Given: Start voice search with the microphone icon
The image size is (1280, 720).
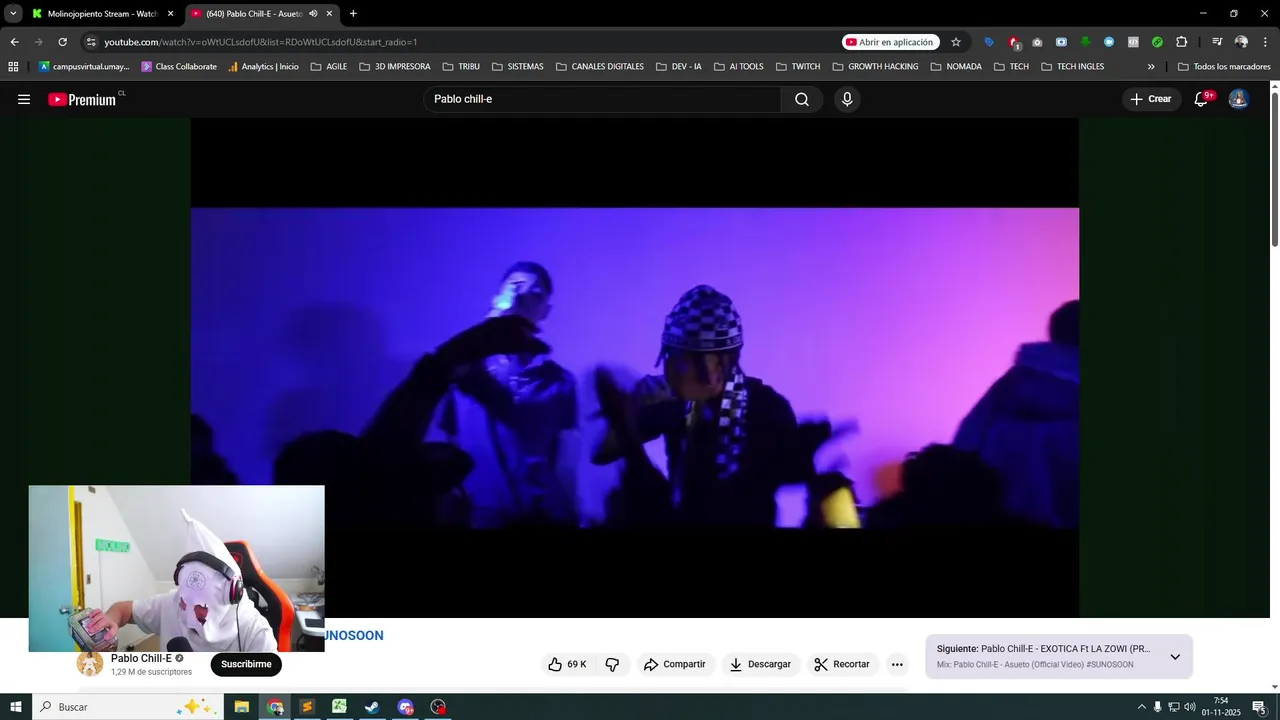Looking at the screenshot, I should click(847, 99).
